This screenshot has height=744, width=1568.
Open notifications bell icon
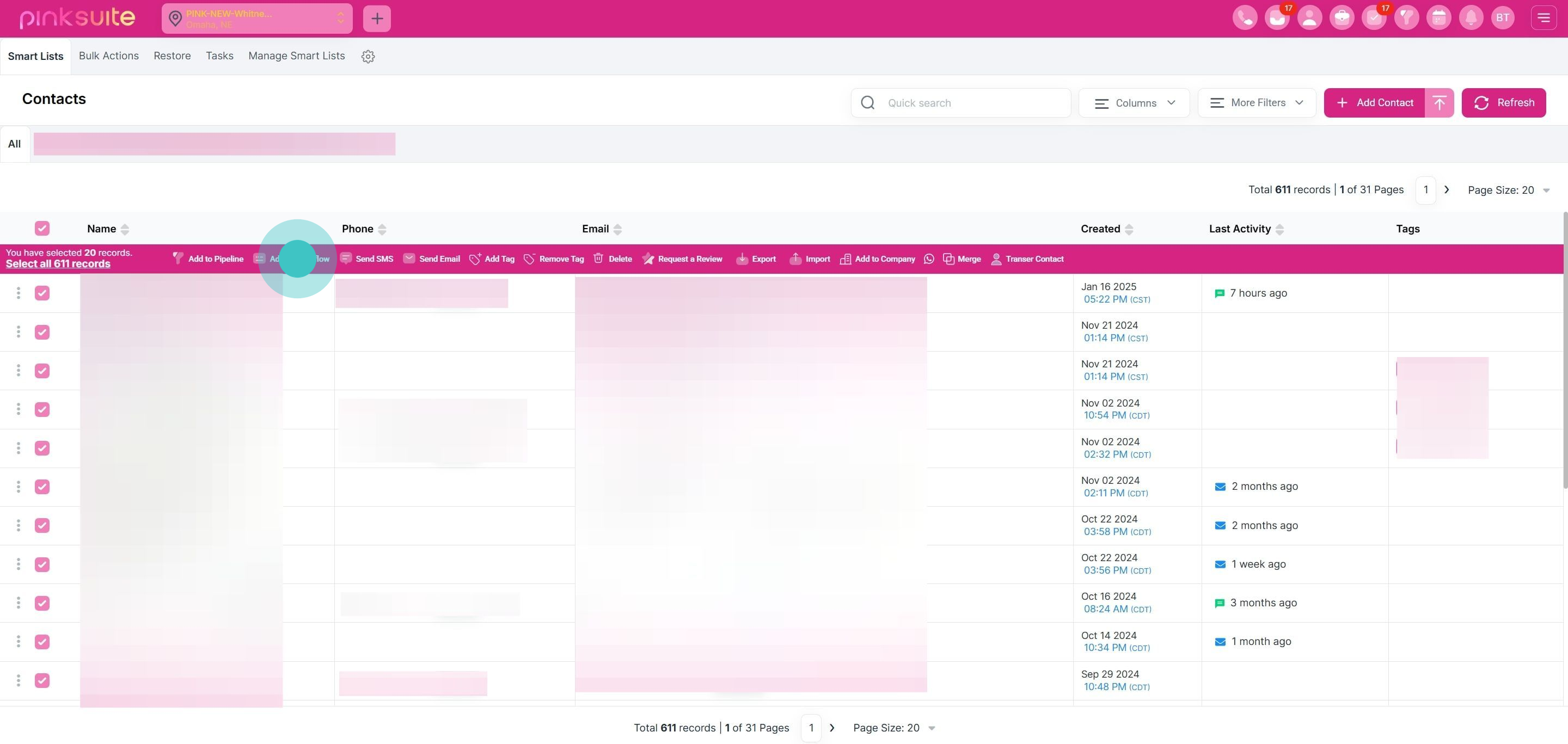1471,17
